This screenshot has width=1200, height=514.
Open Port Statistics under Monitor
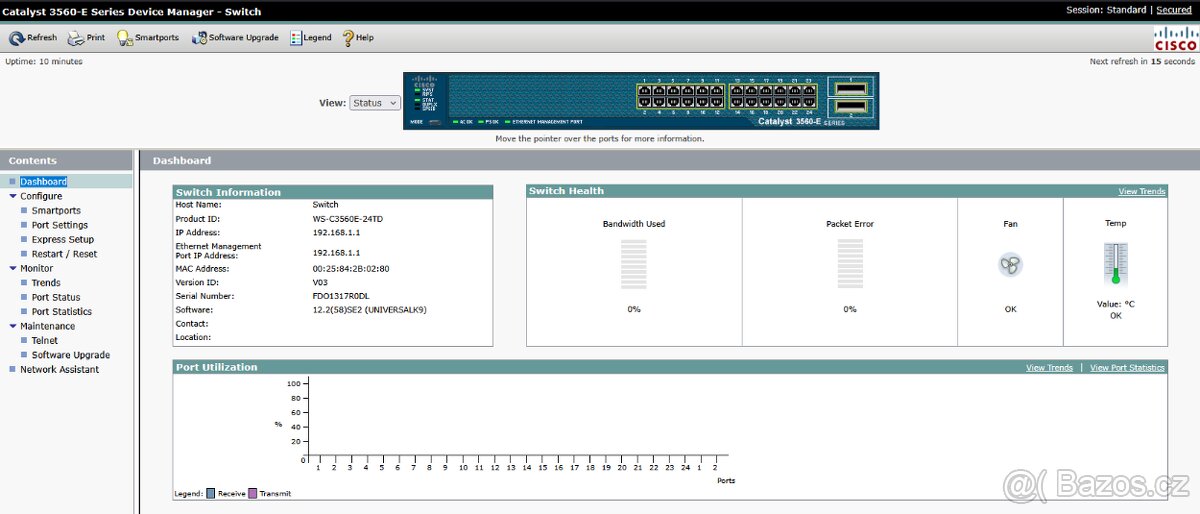[62, 312]
